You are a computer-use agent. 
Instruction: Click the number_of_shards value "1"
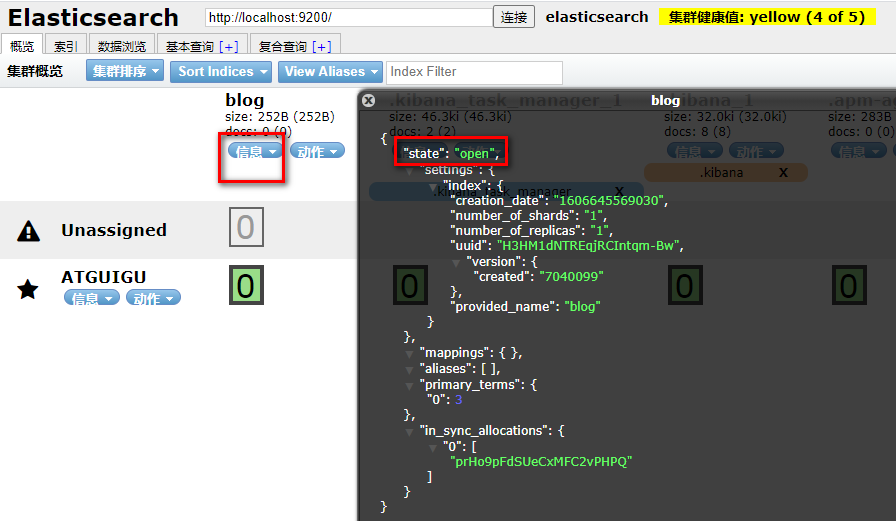click(x=596, y=216)
